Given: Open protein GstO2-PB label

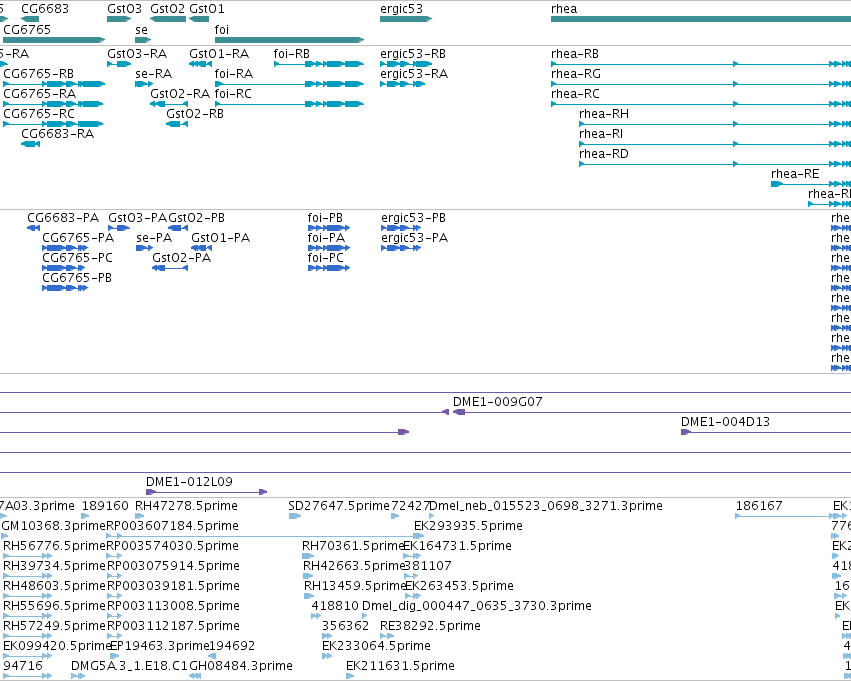Looking at the screenshot, I should [x=196, y=218].
